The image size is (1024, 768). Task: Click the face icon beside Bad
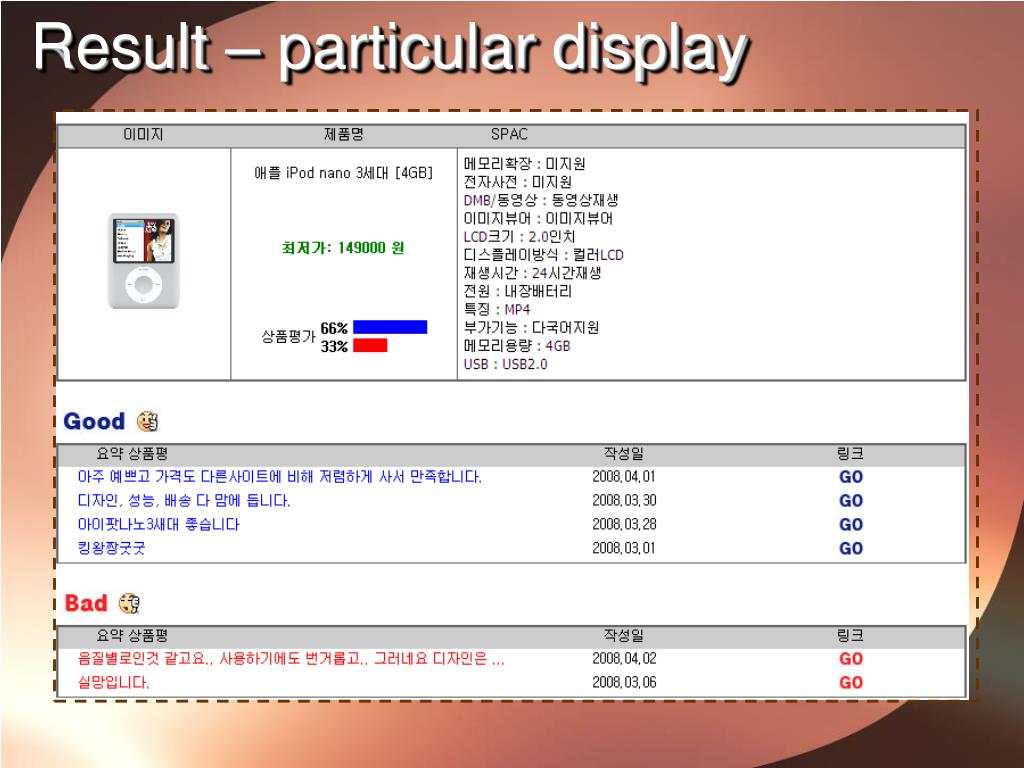click(129, 603)
